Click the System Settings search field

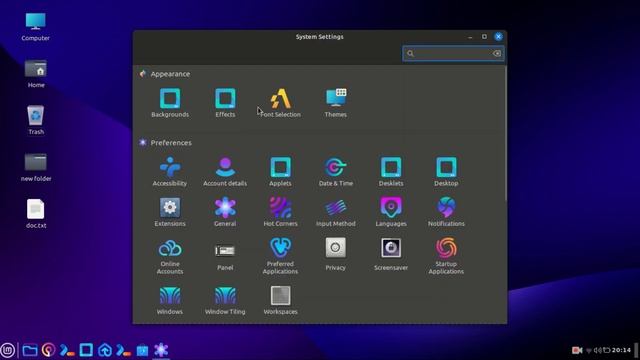click(453, 53)
